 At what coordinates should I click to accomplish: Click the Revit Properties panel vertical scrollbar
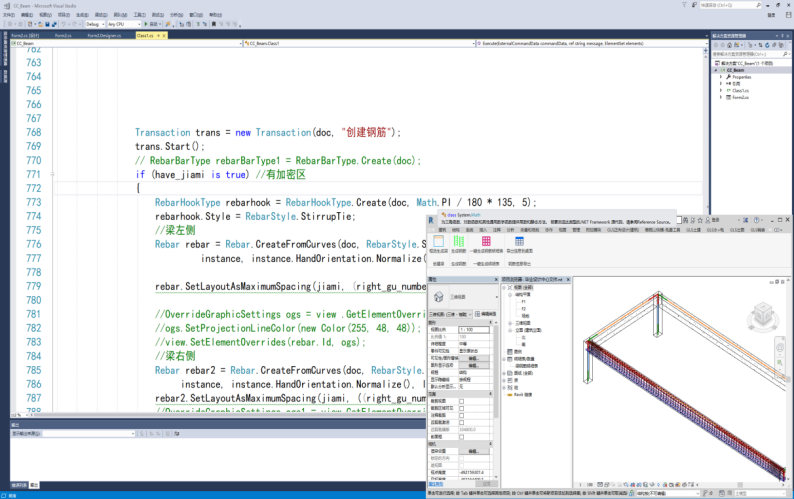[496, 370]
